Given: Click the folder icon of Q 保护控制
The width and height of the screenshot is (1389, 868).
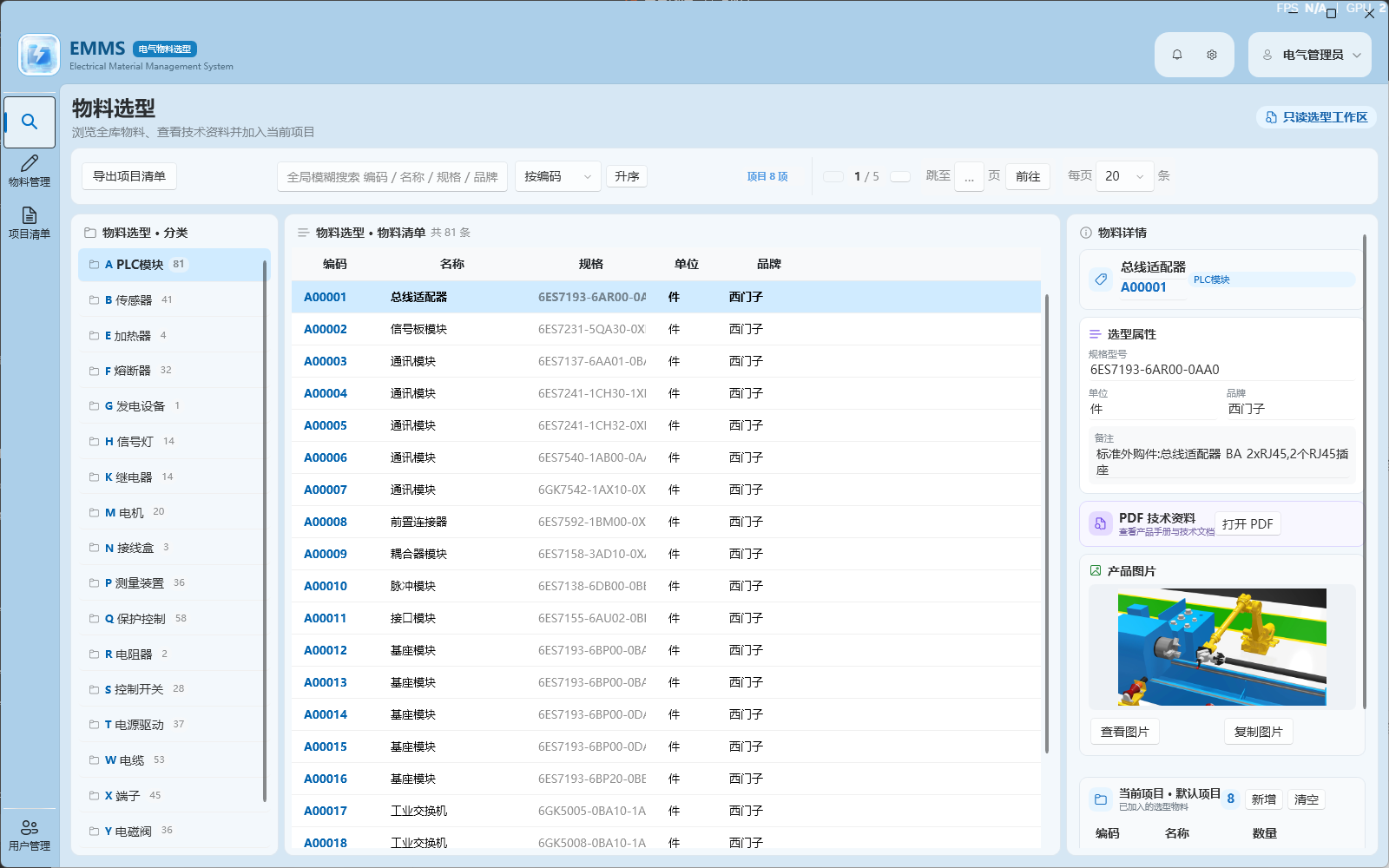Looking at the screenshot, I should coord(94,619).
